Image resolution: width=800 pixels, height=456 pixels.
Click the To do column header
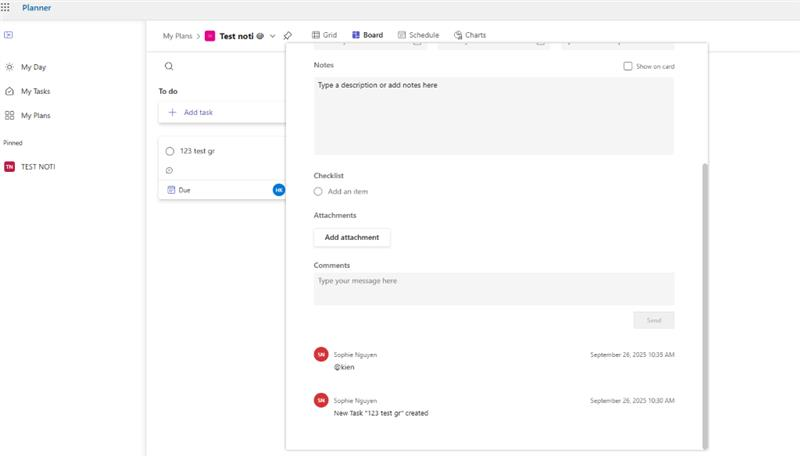[168, 91]
